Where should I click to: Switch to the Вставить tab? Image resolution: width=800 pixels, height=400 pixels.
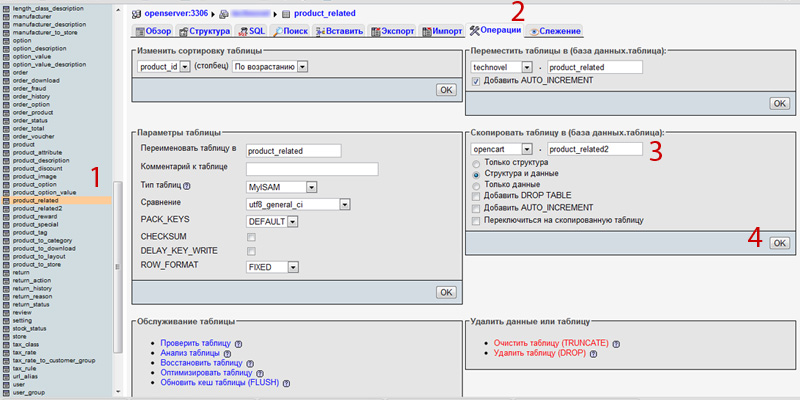(x=339, y=31)
